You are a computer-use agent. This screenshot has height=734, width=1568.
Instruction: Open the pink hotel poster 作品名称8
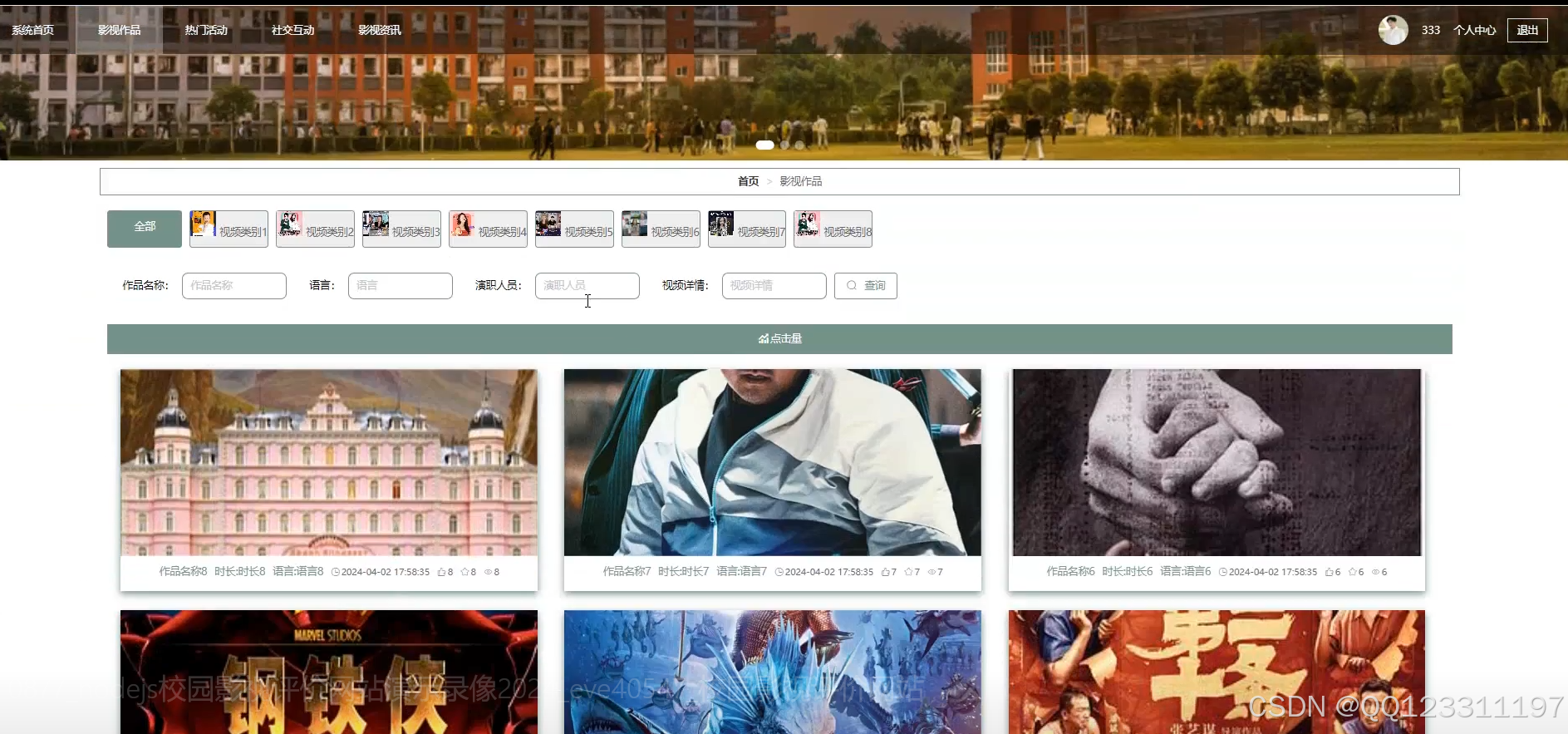coord(329,462)
